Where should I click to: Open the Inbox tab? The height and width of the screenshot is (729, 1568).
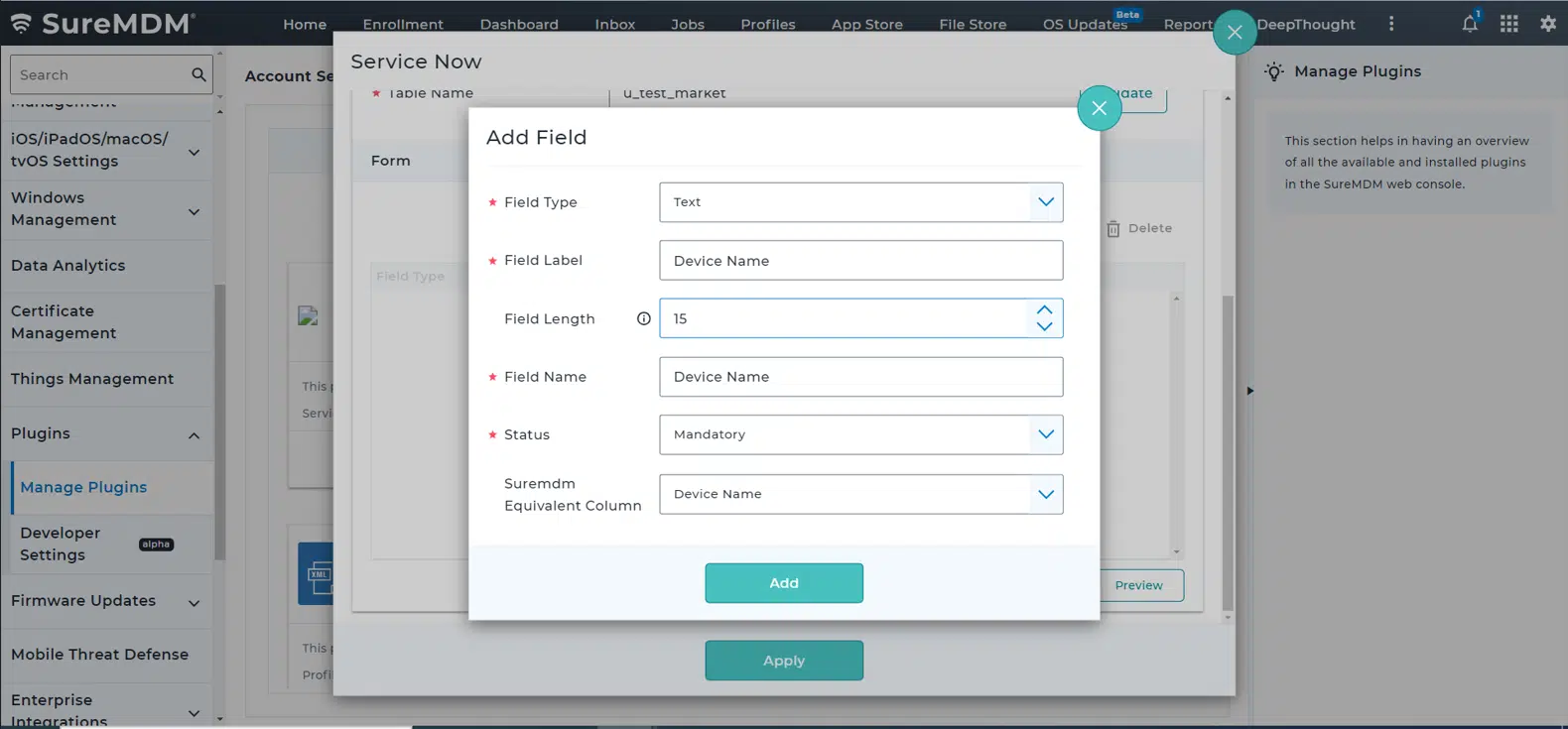coord(615,24)
